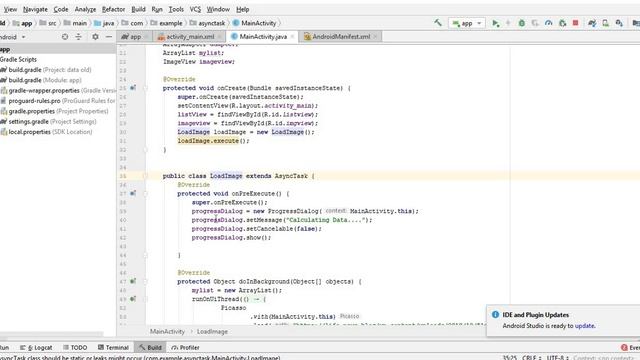Click override gutter icon beside doInBackground
The width and height of the screenshot is (640, 360).
tap(133, 281)
